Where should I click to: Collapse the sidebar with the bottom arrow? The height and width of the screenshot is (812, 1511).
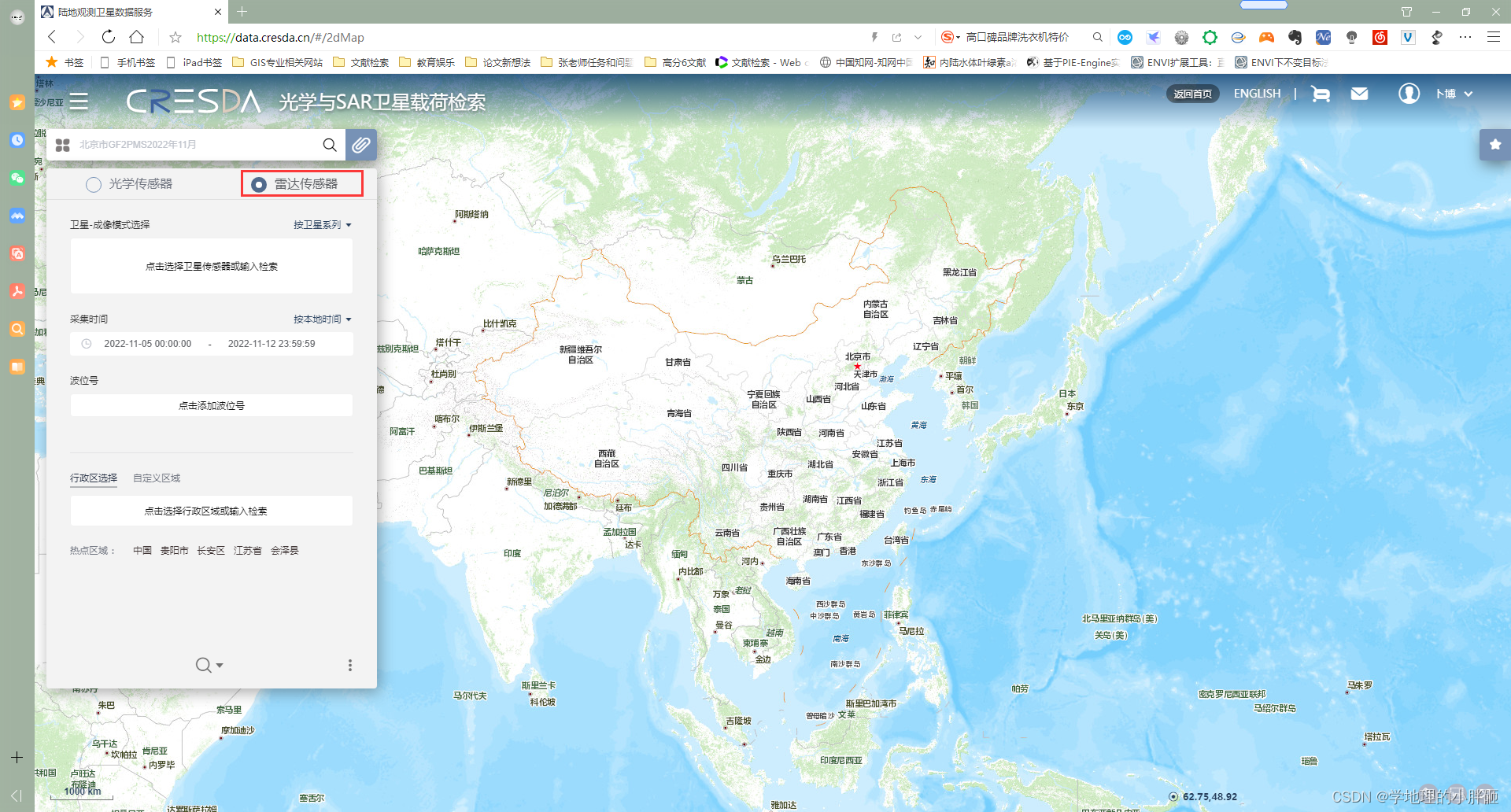click(17, 795)
